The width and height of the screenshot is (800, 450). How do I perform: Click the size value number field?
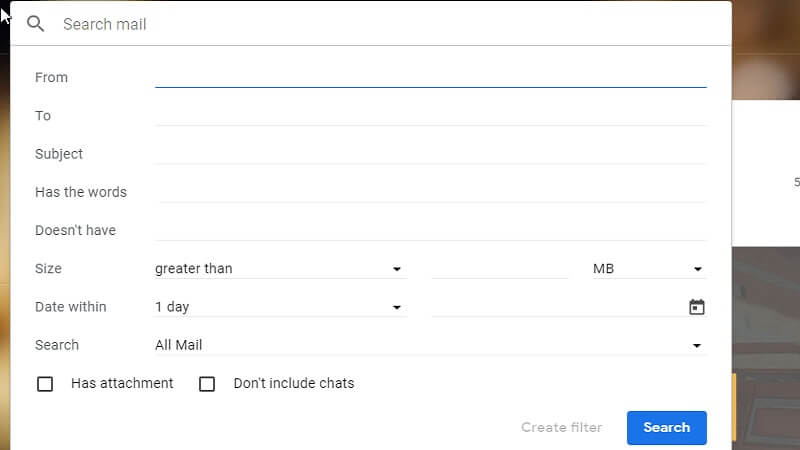pos(500,268)
